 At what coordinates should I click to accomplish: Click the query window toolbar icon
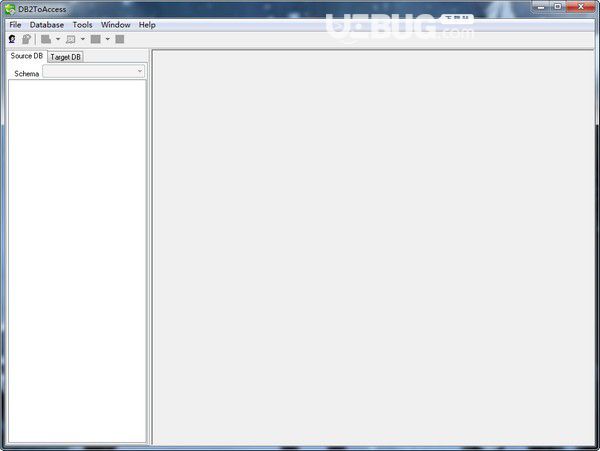point(71,39)
